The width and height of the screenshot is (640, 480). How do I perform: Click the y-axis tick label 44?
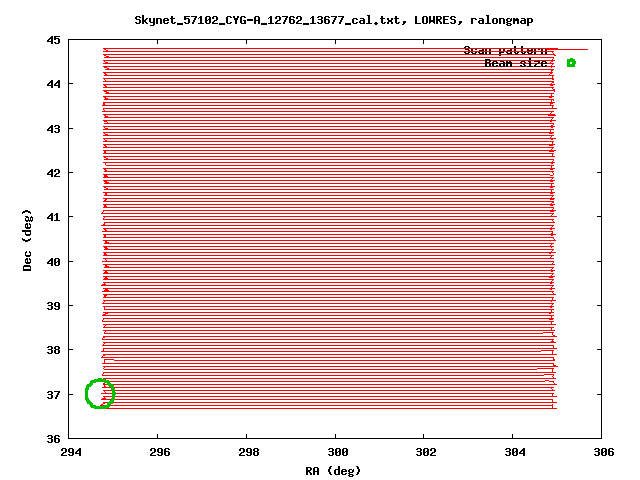pyautogui.click(x=53, y=84)
